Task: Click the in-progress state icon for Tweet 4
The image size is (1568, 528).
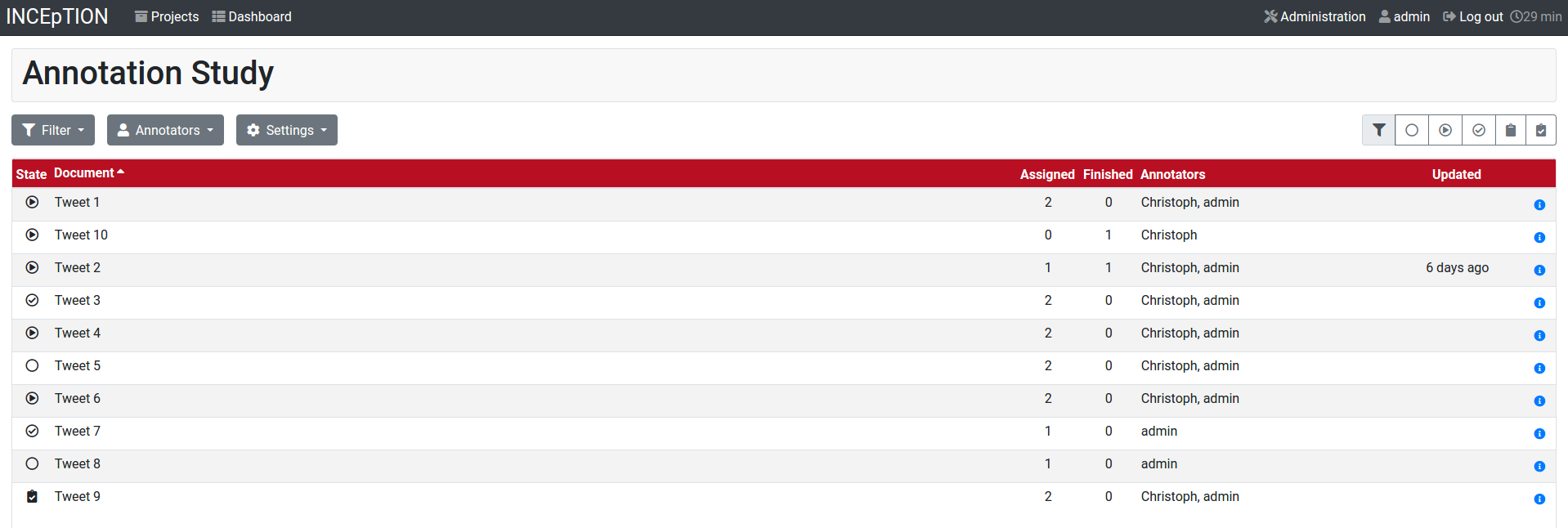Action: click(x=32, y=333)
